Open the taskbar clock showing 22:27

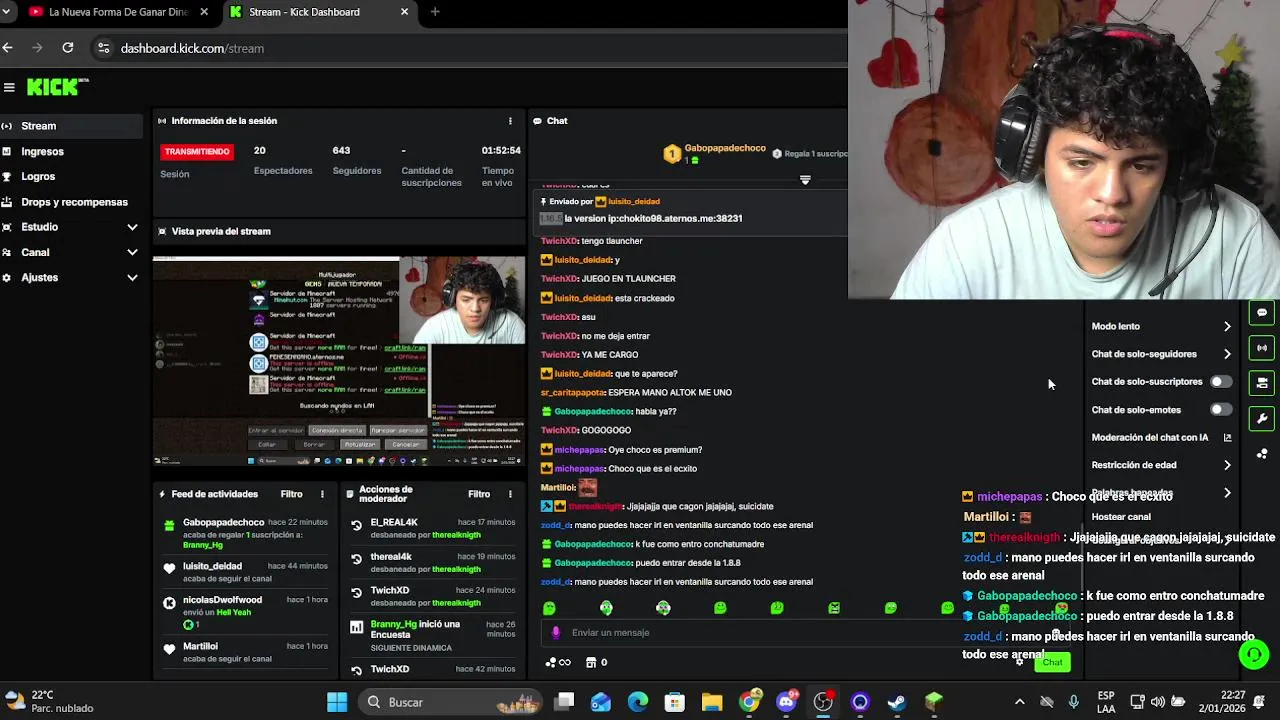tap(1233, 702)
